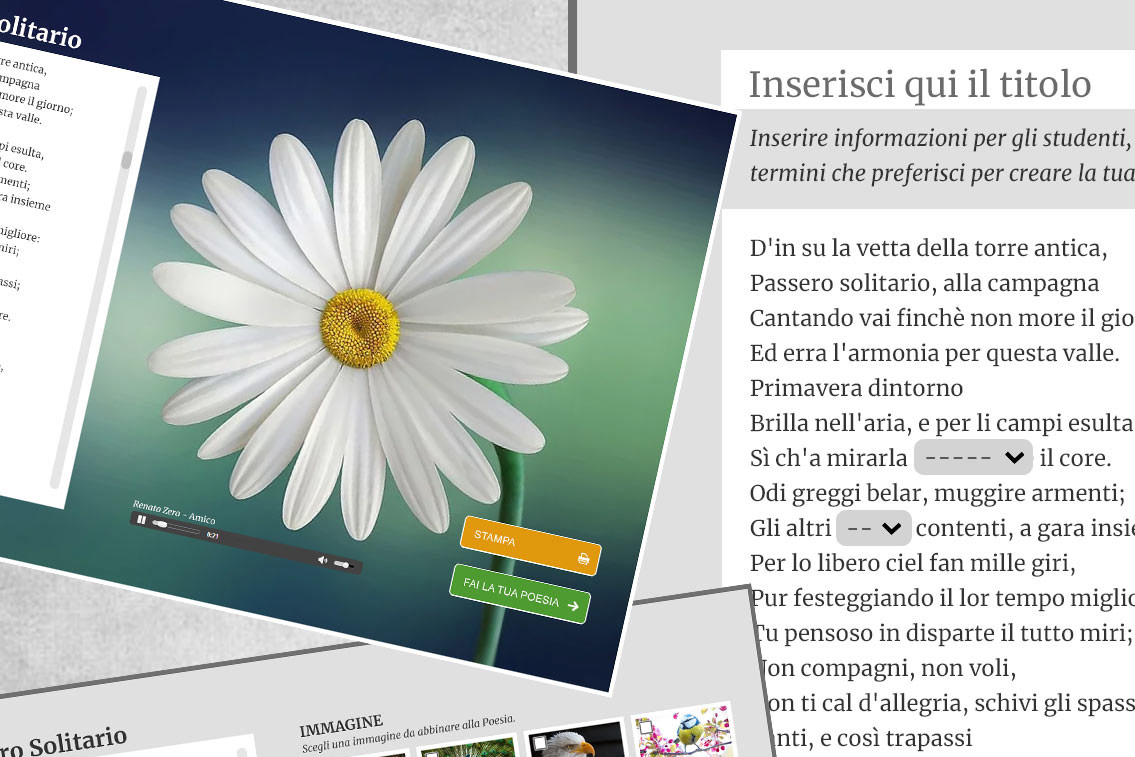
Task: Click the audio player seek slider
Action: pos(176,528)
